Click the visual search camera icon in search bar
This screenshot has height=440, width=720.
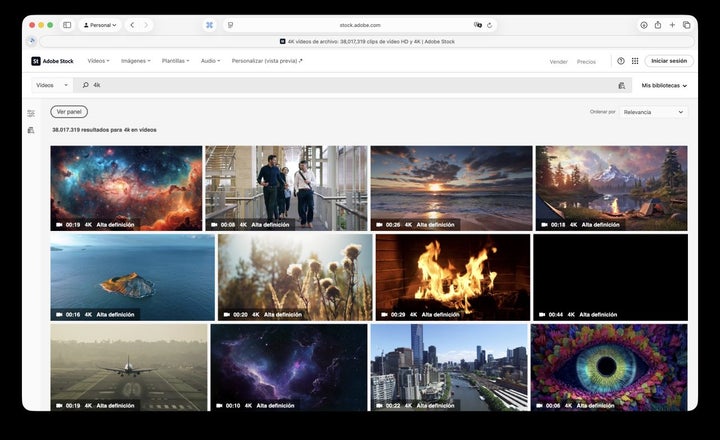coord(621,86)
